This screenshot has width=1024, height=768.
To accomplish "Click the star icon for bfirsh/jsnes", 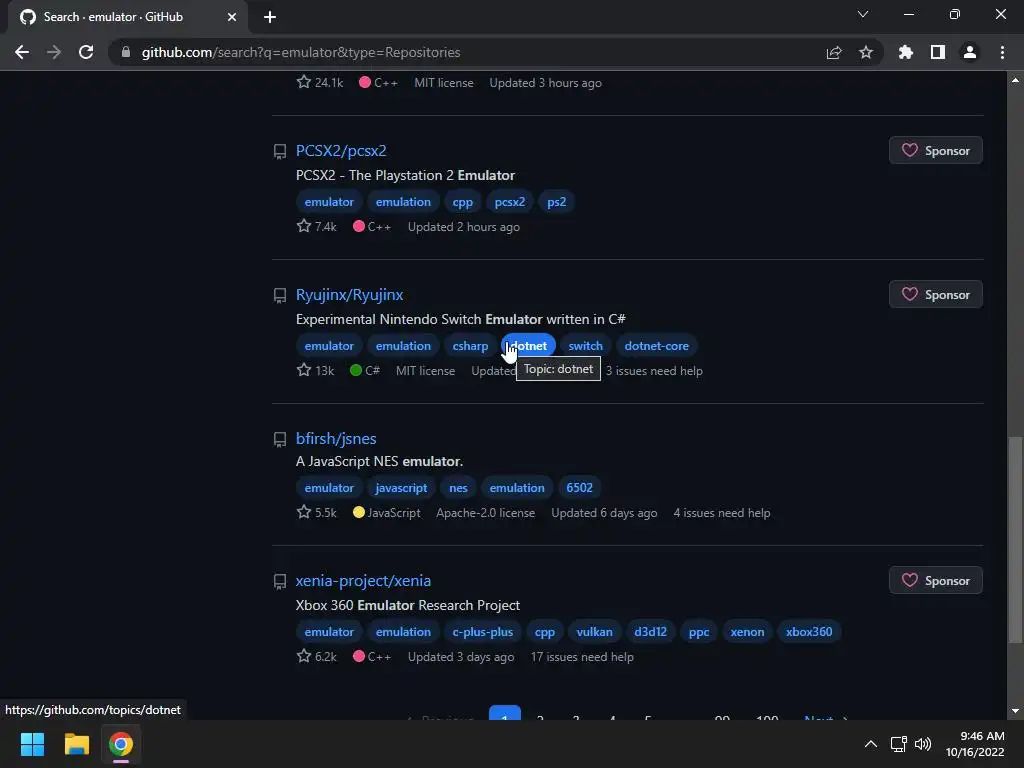I will point(304,512).
